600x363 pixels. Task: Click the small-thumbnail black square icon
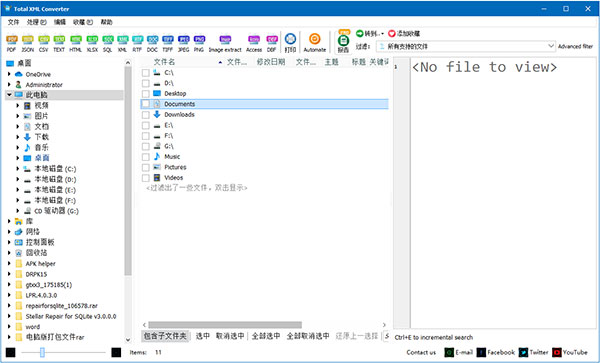click(11, 352)
